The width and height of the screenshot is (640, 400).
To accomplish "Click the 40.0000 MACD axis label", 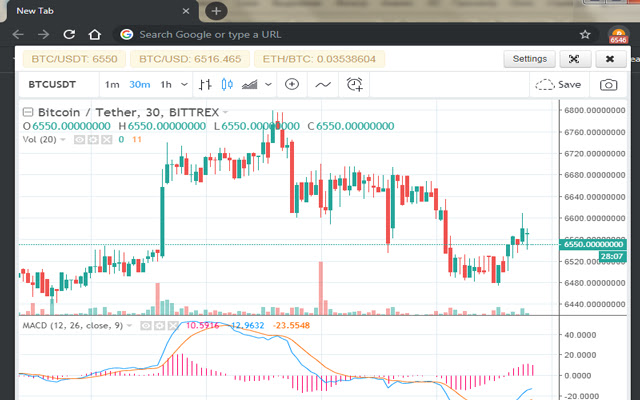I will (x=580, y=335).
